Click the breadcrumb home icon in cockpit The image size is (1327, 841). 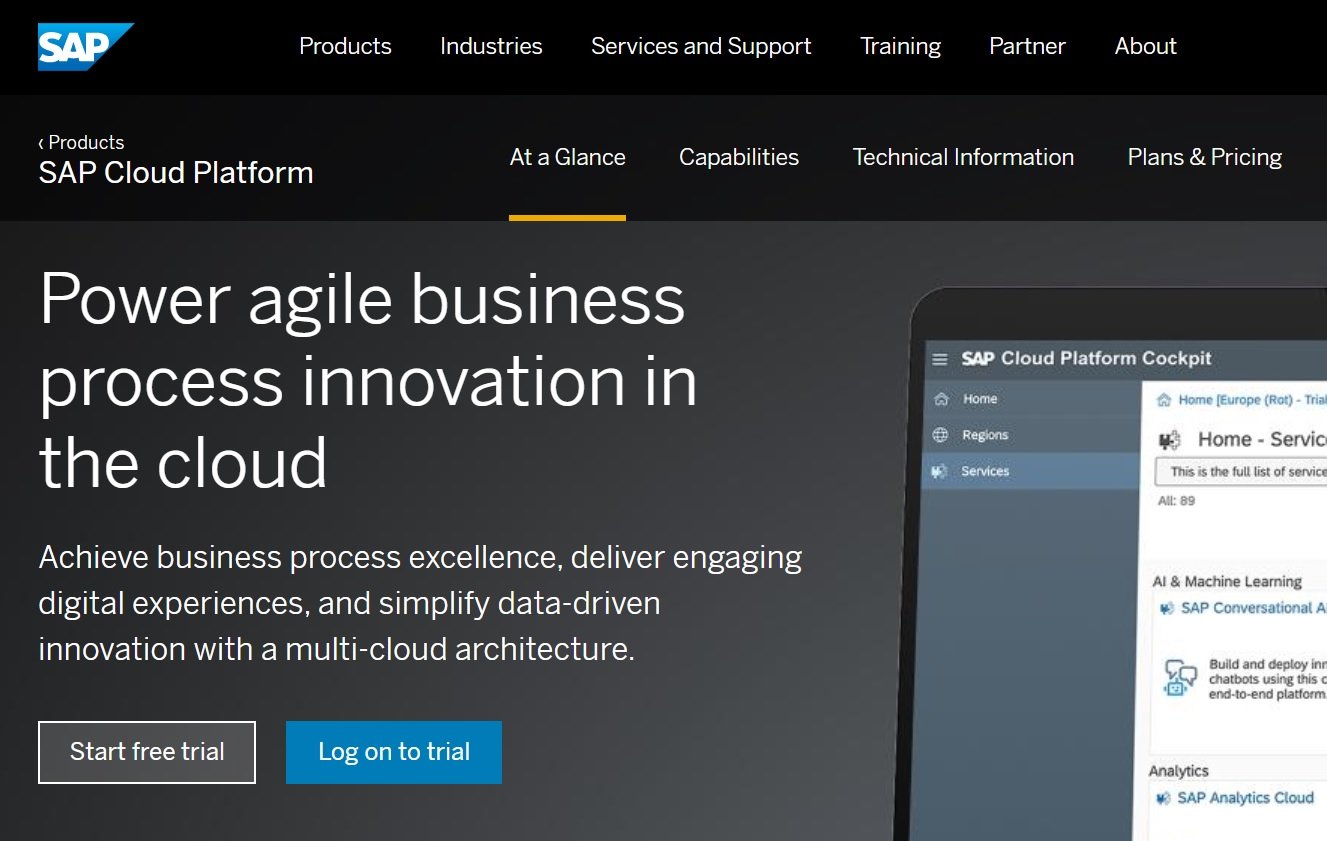pyautogui.click(x=1164, y=400)
